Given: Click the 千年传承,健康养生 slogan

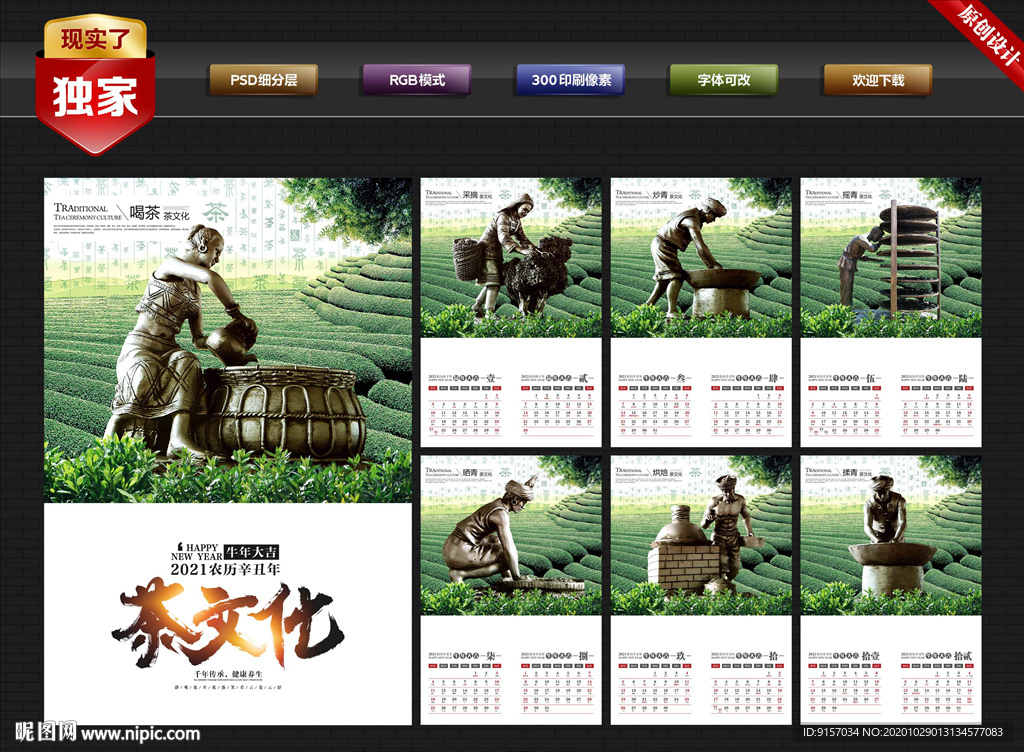Looking at the screenshot, I should point(228,674).
